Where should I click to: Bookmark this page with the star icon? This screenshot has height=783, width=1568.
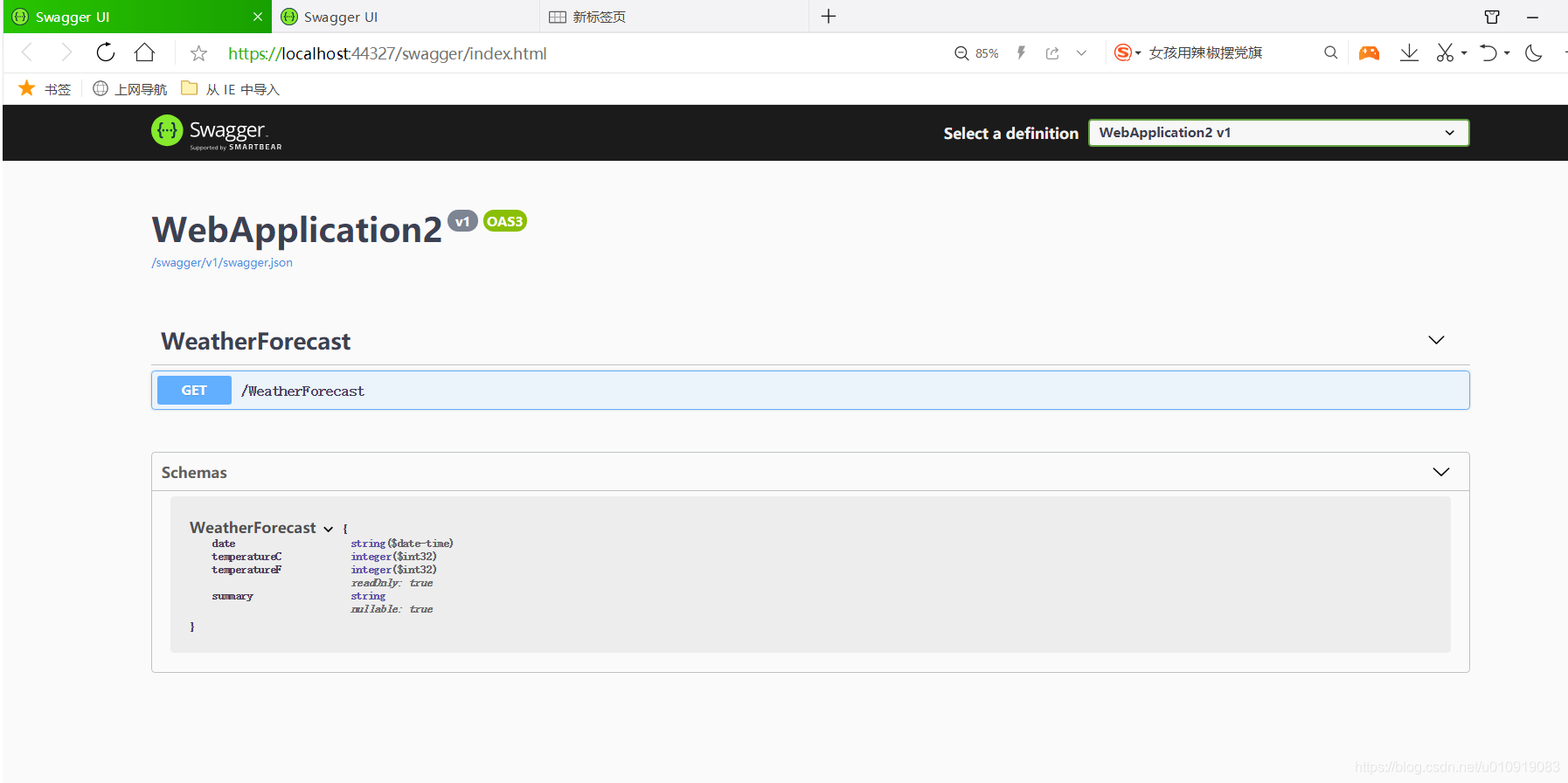point(199,53)
